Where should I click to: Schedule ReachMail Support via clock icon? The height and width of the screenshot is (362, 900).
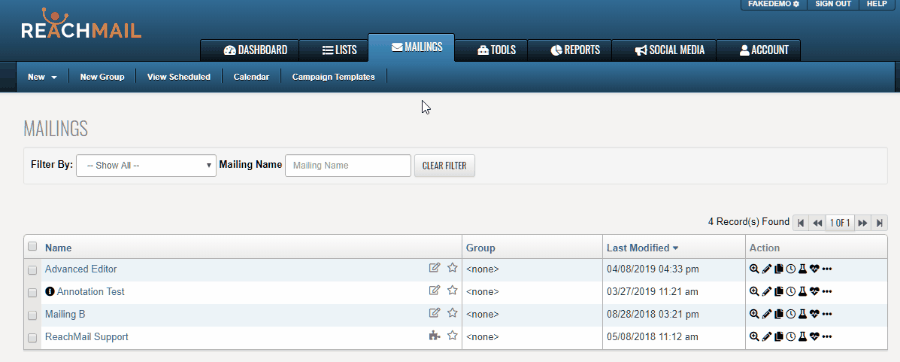click(x=790, y=337)
